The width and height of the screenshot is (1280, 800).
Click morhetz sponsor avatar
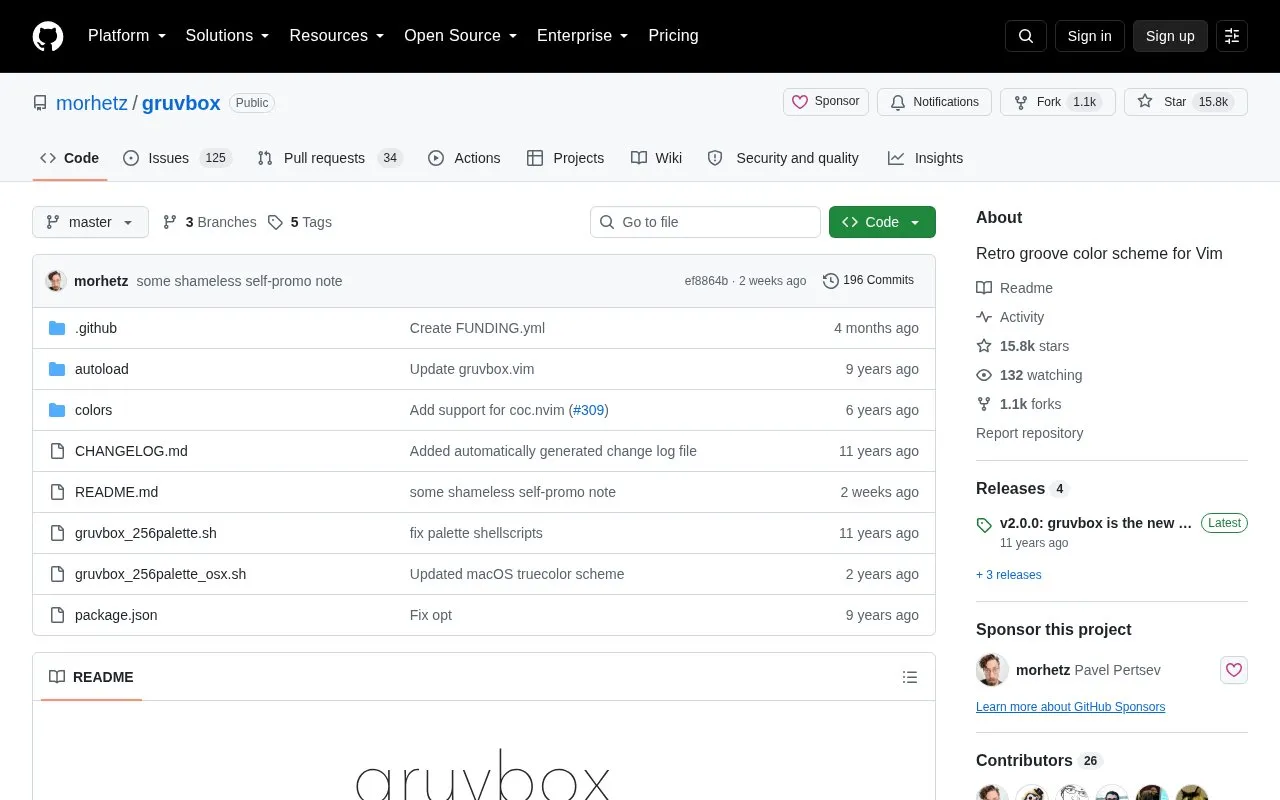[x=992, y=670]
